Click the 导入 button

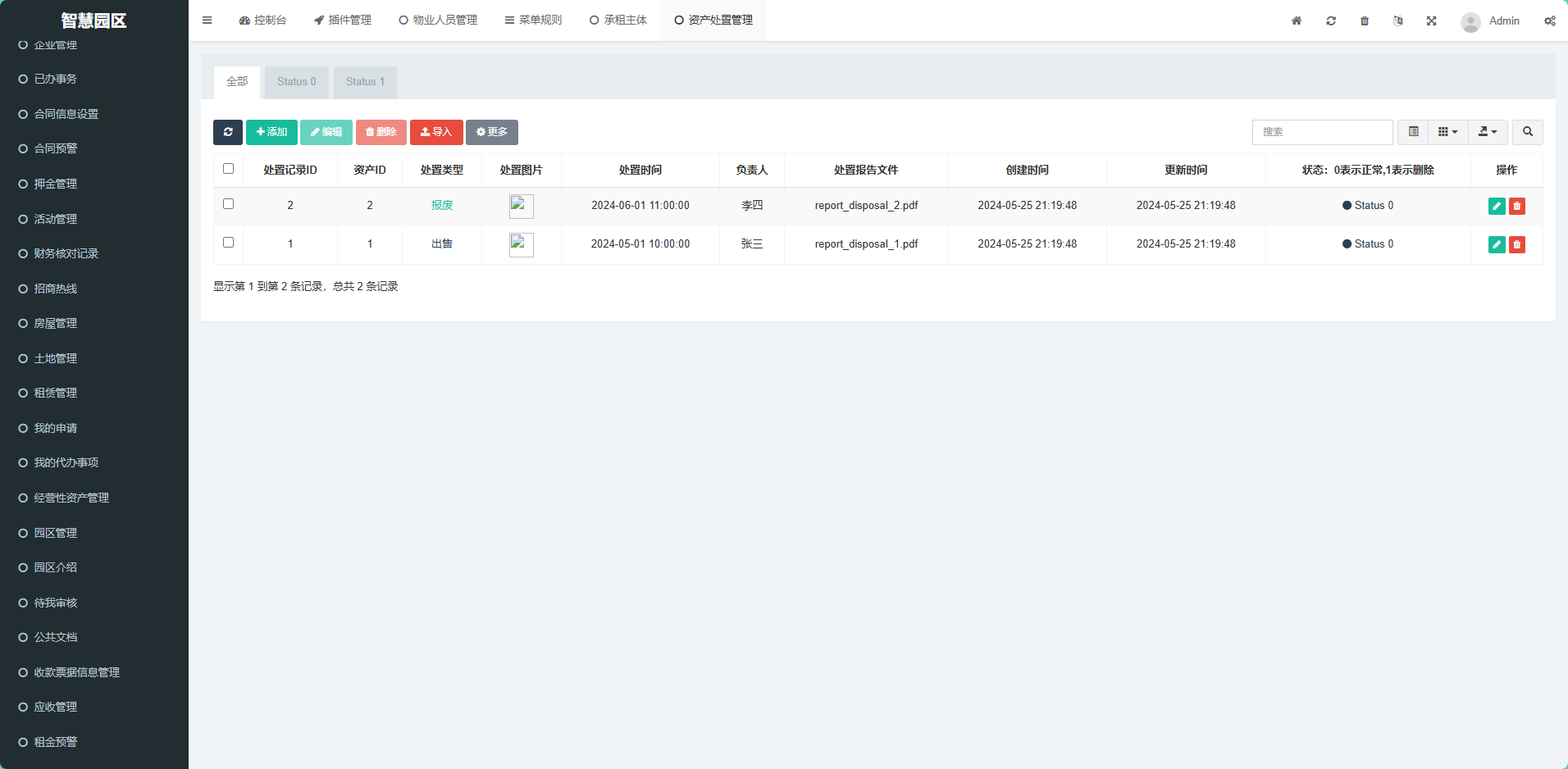[436, 132]
